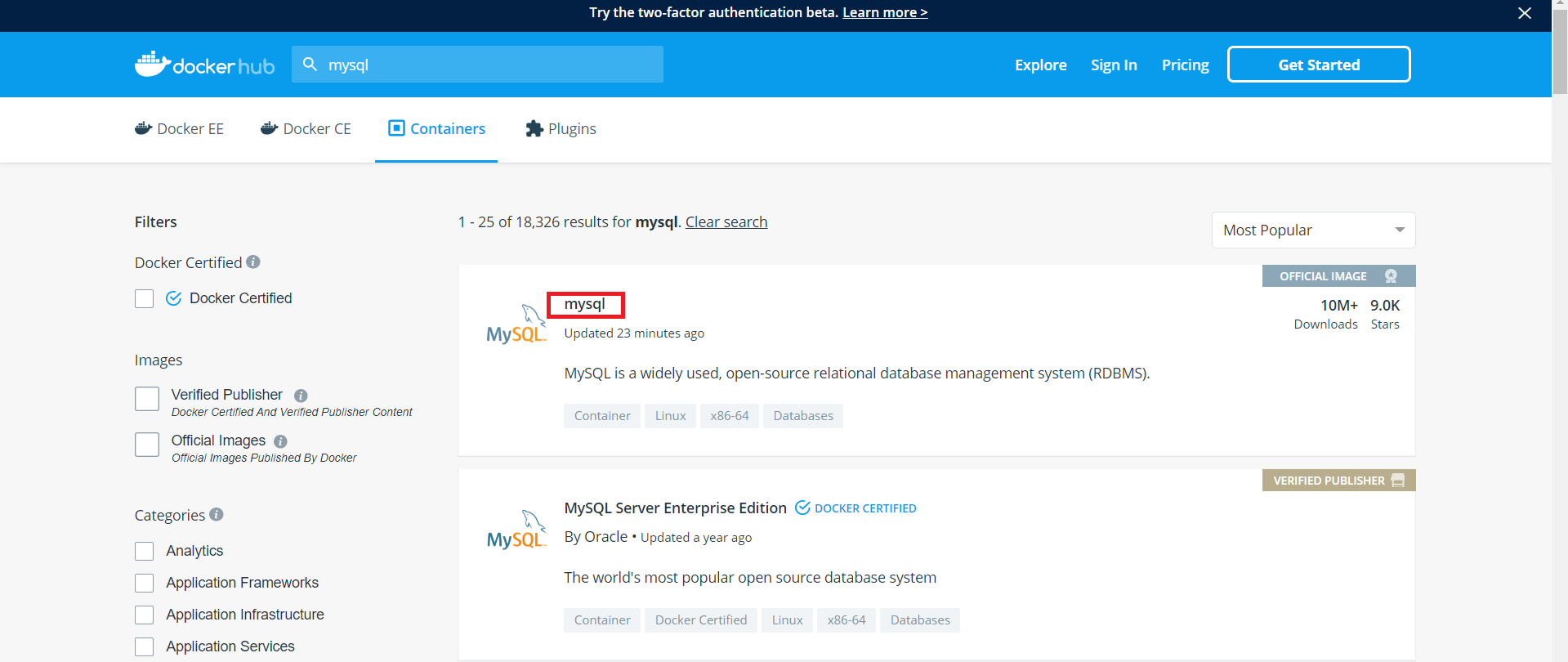1568x662 pixels.
Task: Tick the Analytics category checkbox
Action: click(x=145, y=552)
